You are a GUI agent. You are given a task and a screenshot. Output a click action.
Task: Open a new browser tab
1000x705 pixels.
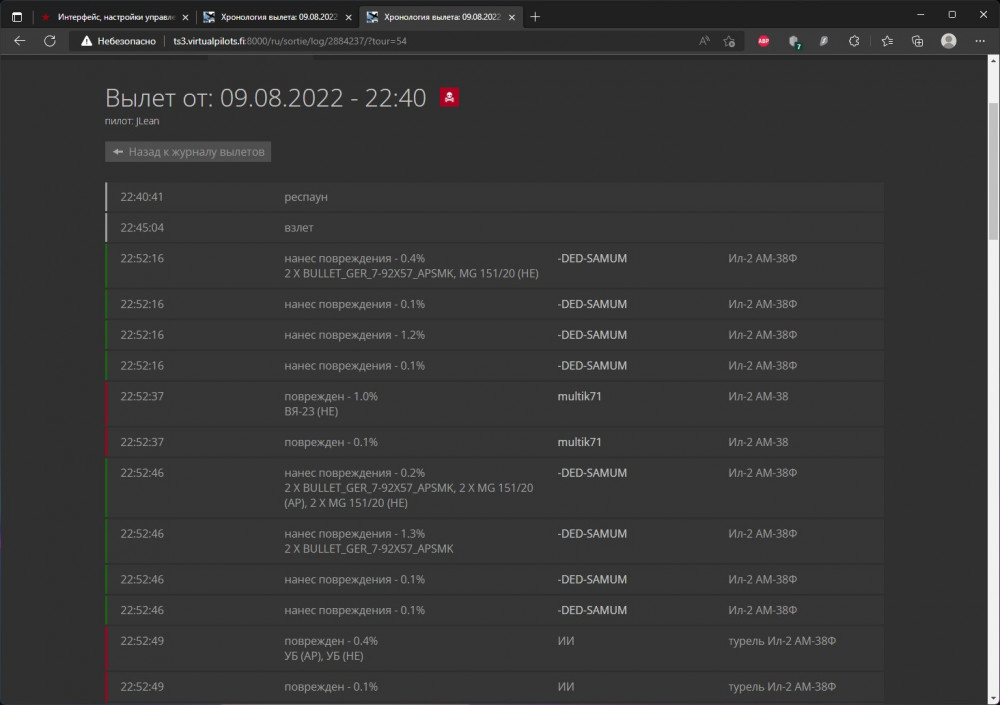click(535, 16)
